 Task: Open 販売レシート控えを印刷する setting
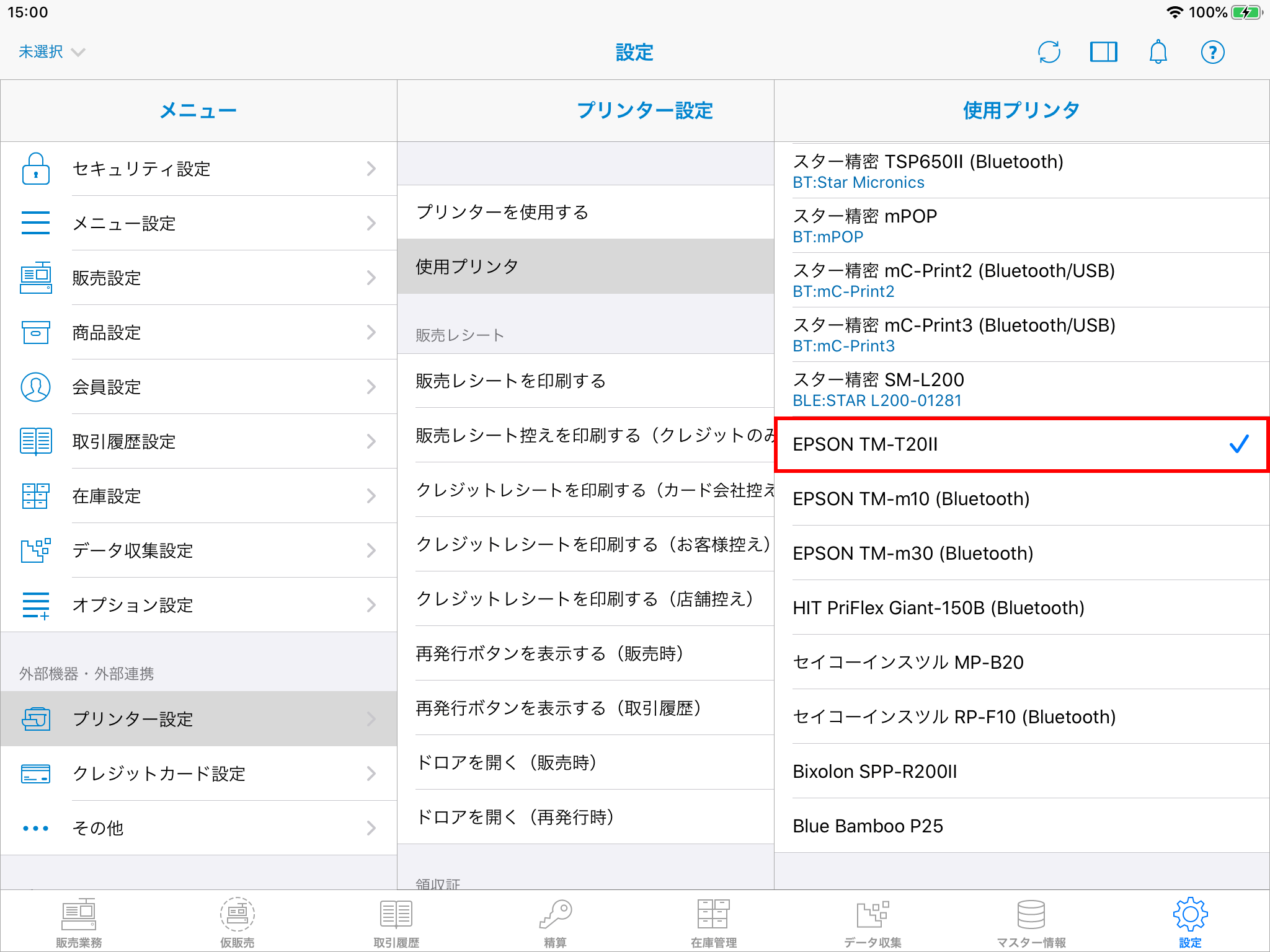point(585,435)
